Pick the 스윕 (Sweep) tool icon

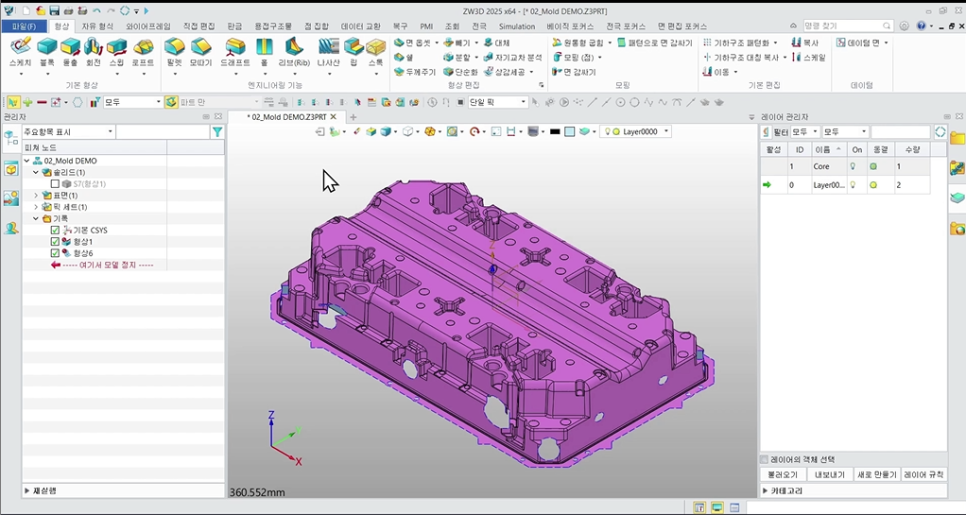tap(116, 47)
